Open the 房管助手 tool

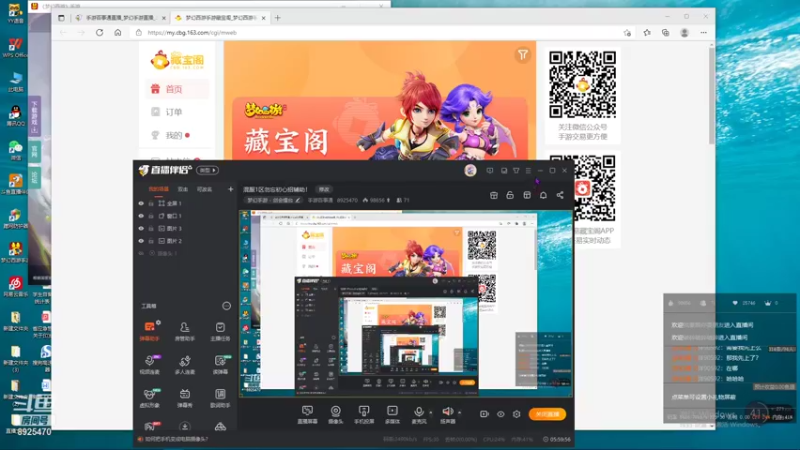point(185,331)
